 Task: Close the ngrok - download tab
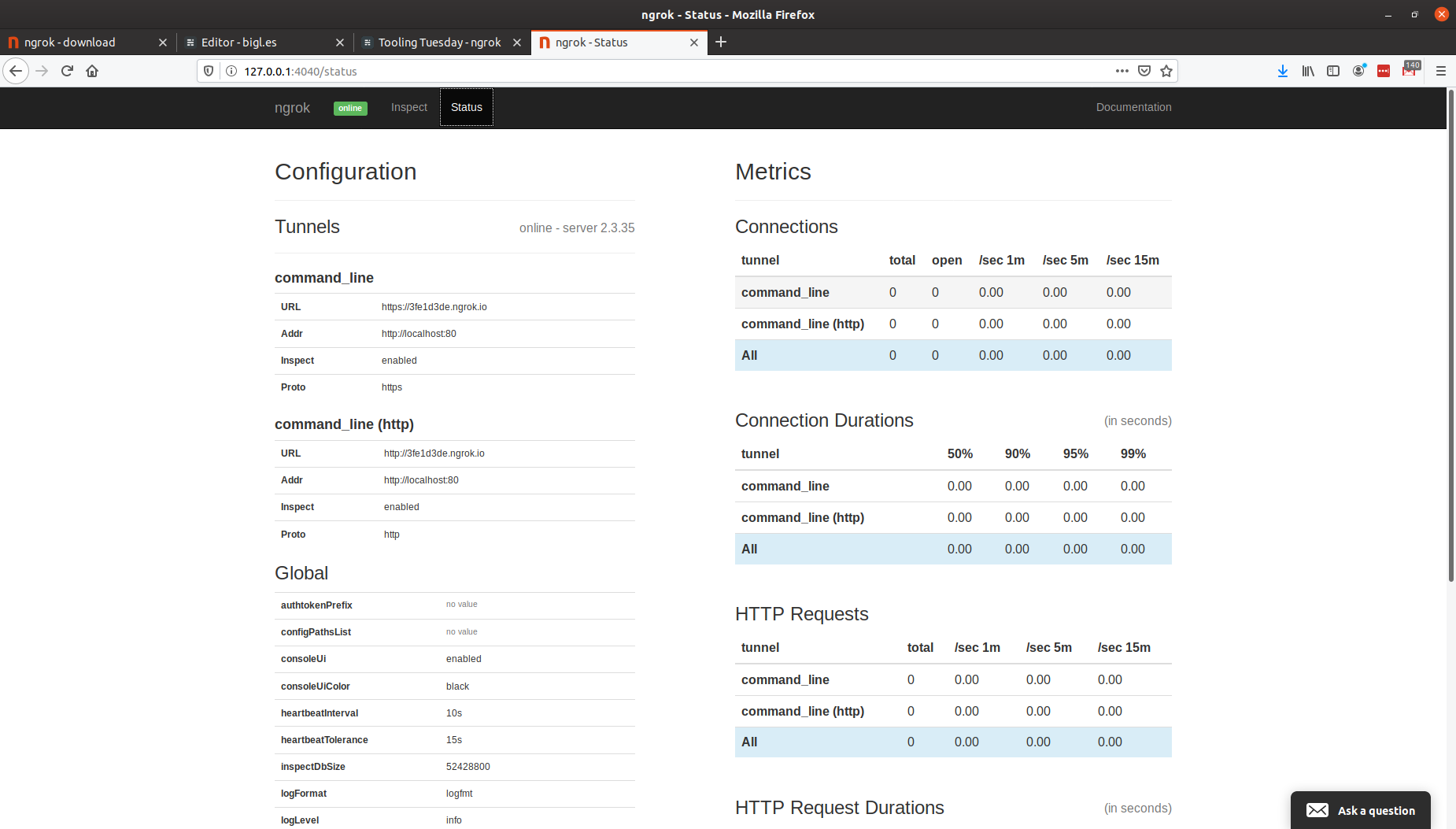click(163, 43)
